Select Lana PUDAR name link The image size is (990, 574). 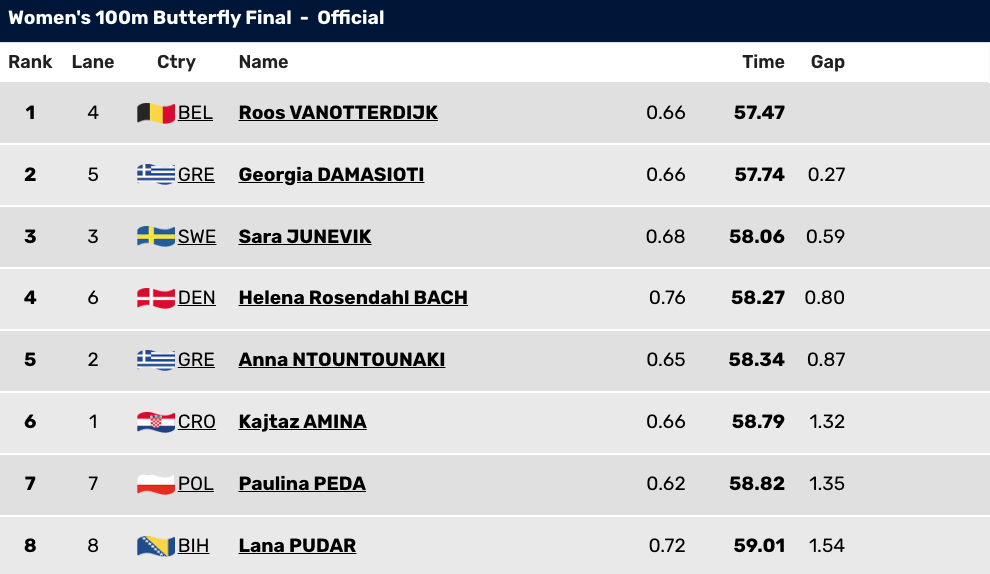point(297,546)
